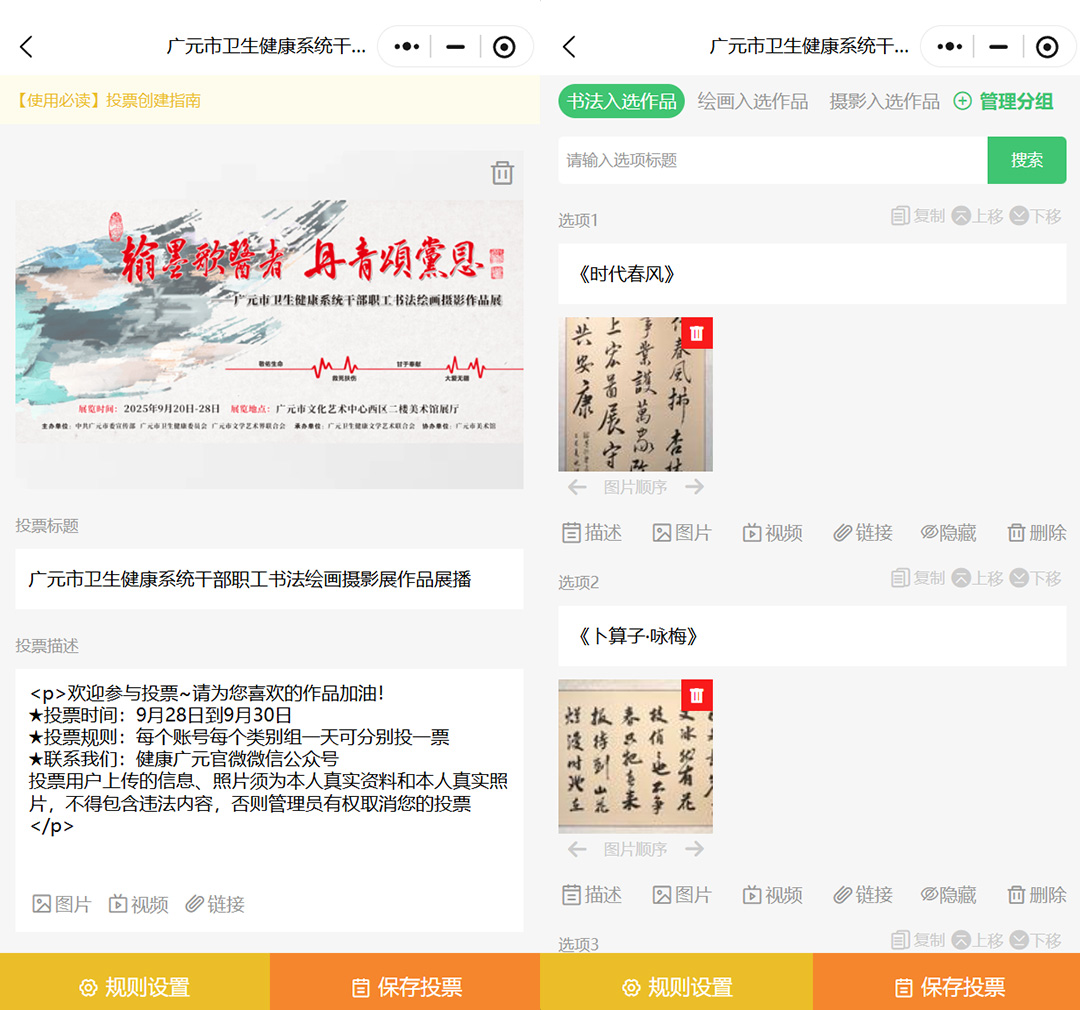1080x1010 pixels.
Task: Add 描述 to option 1
Action: click(x=592, y=533)
